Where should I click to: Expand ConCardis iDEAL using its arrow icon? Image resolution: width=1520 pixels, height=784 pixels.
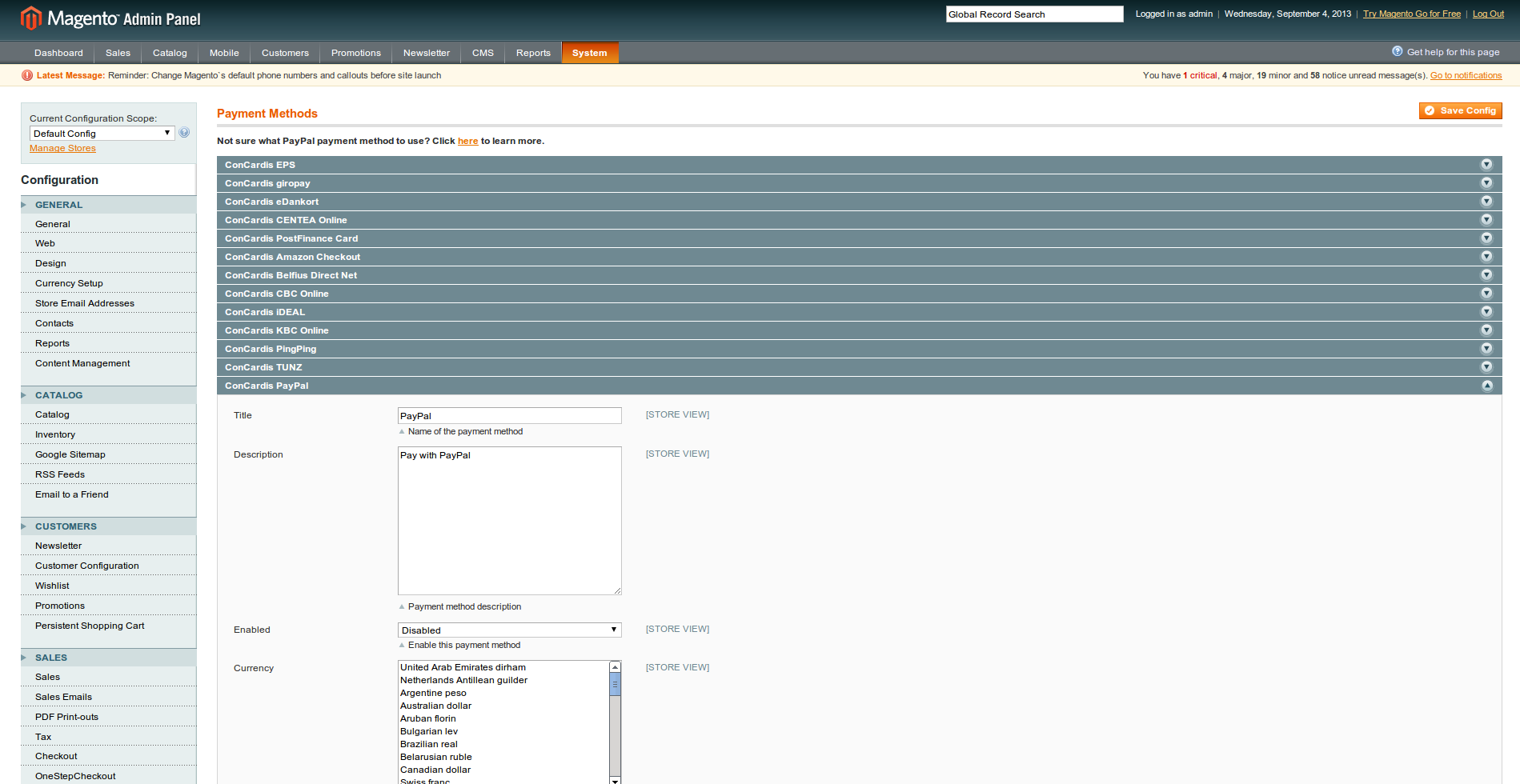coord(1486,312)
